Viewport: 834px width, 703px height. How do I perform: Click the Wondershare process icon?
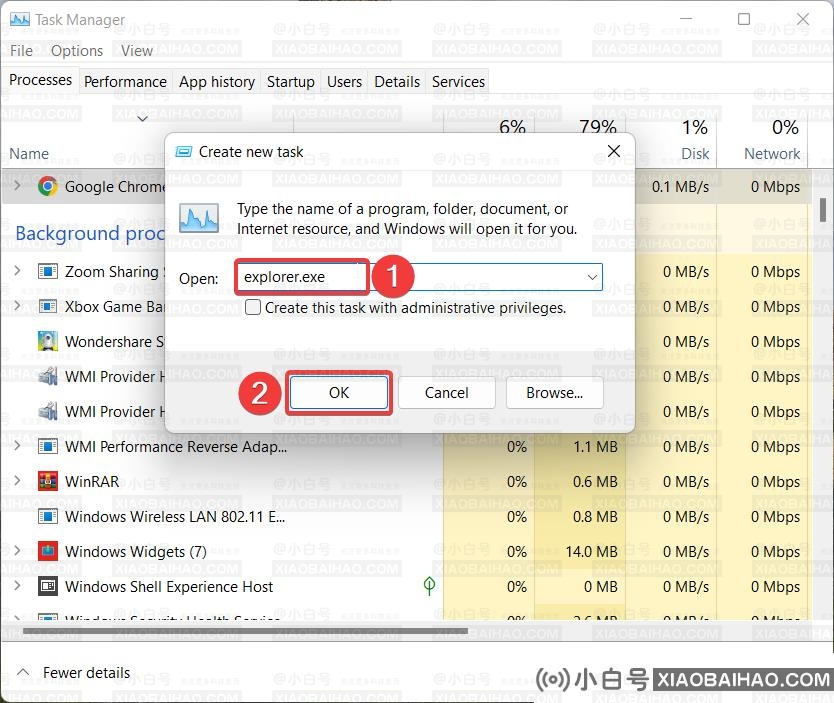click(48, 341)
